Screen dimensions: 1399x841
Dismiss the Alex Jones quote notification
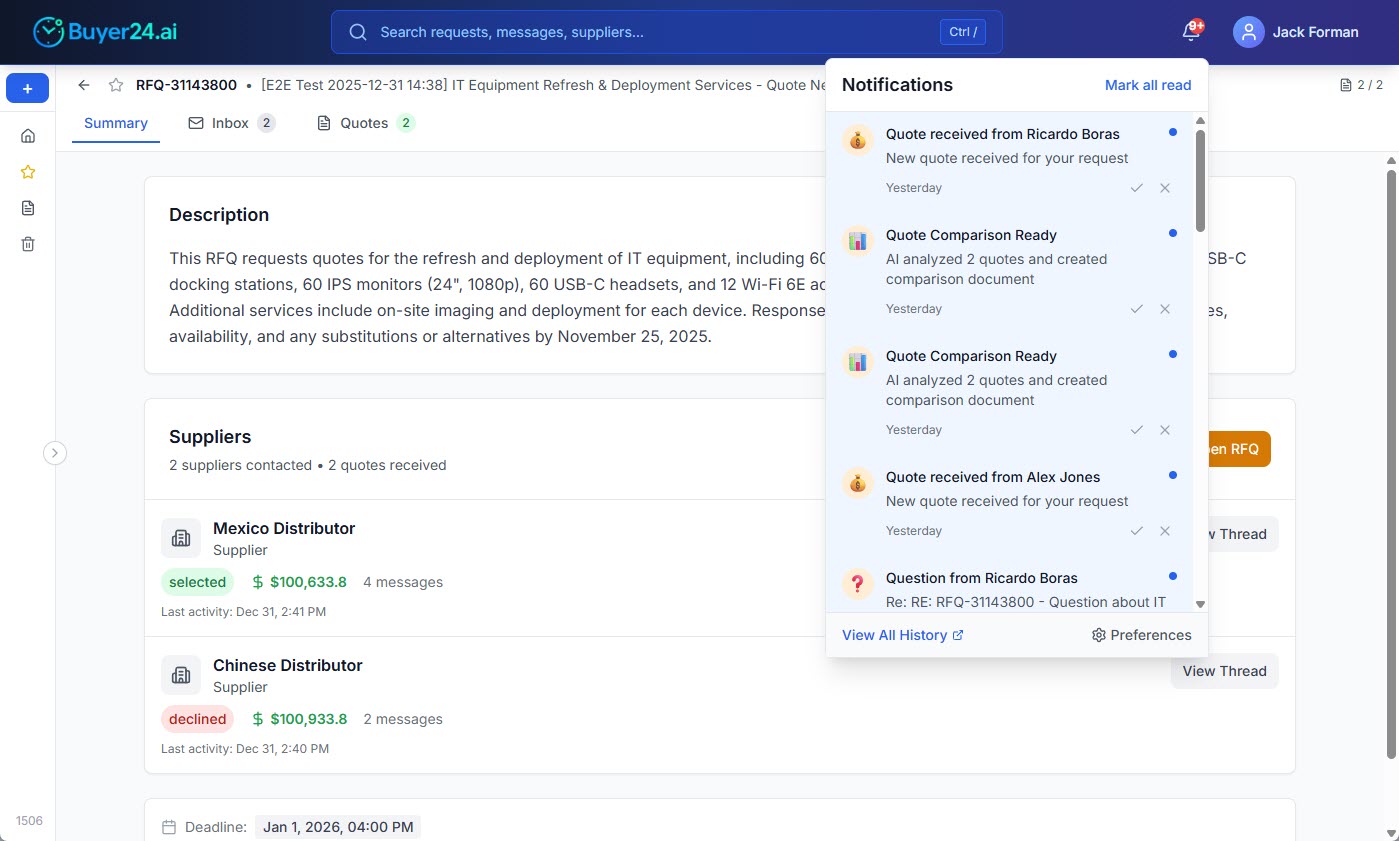tap(1165, 531)
